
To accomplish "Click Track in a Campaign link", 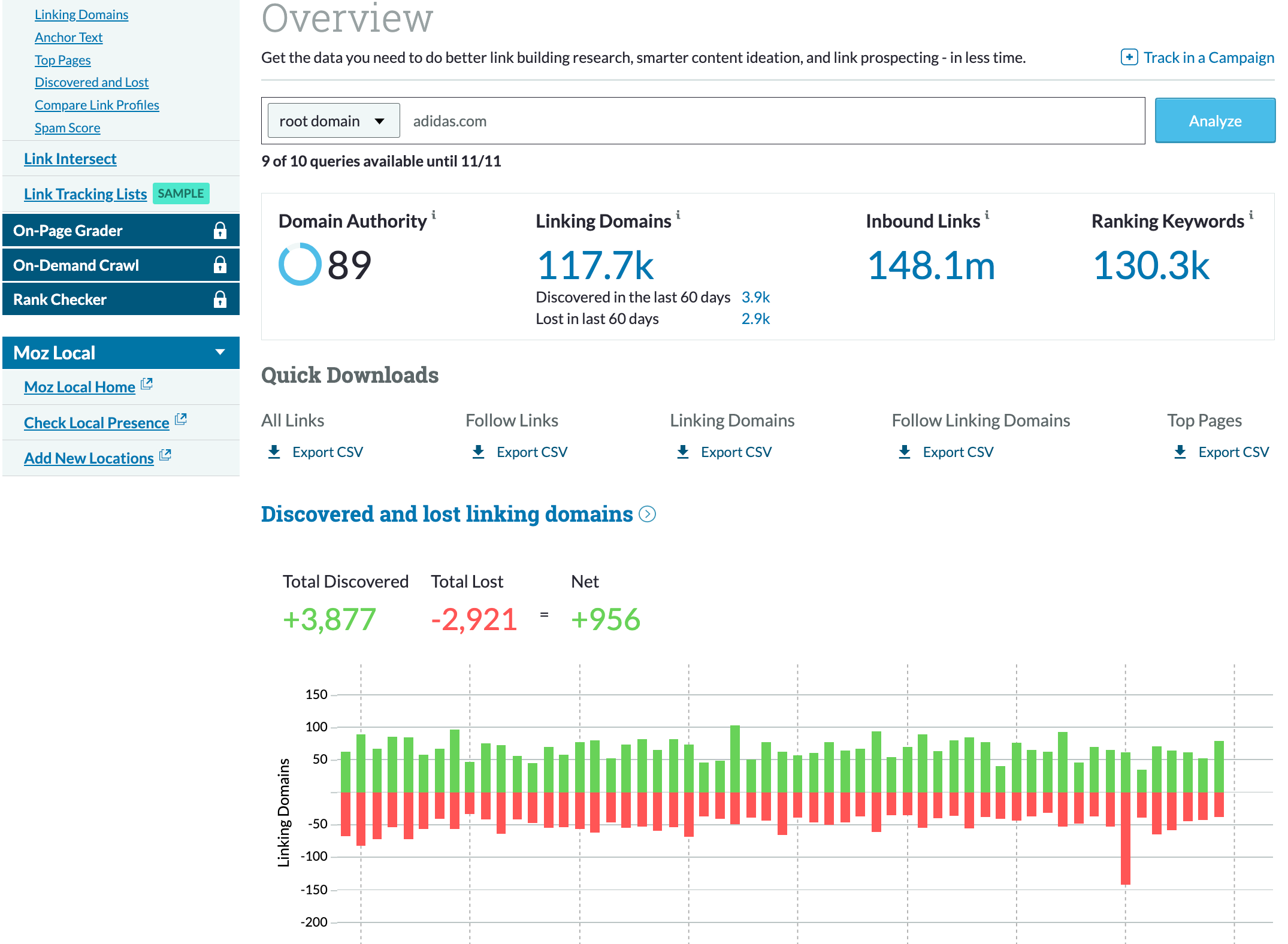I will click(1208, 58).
